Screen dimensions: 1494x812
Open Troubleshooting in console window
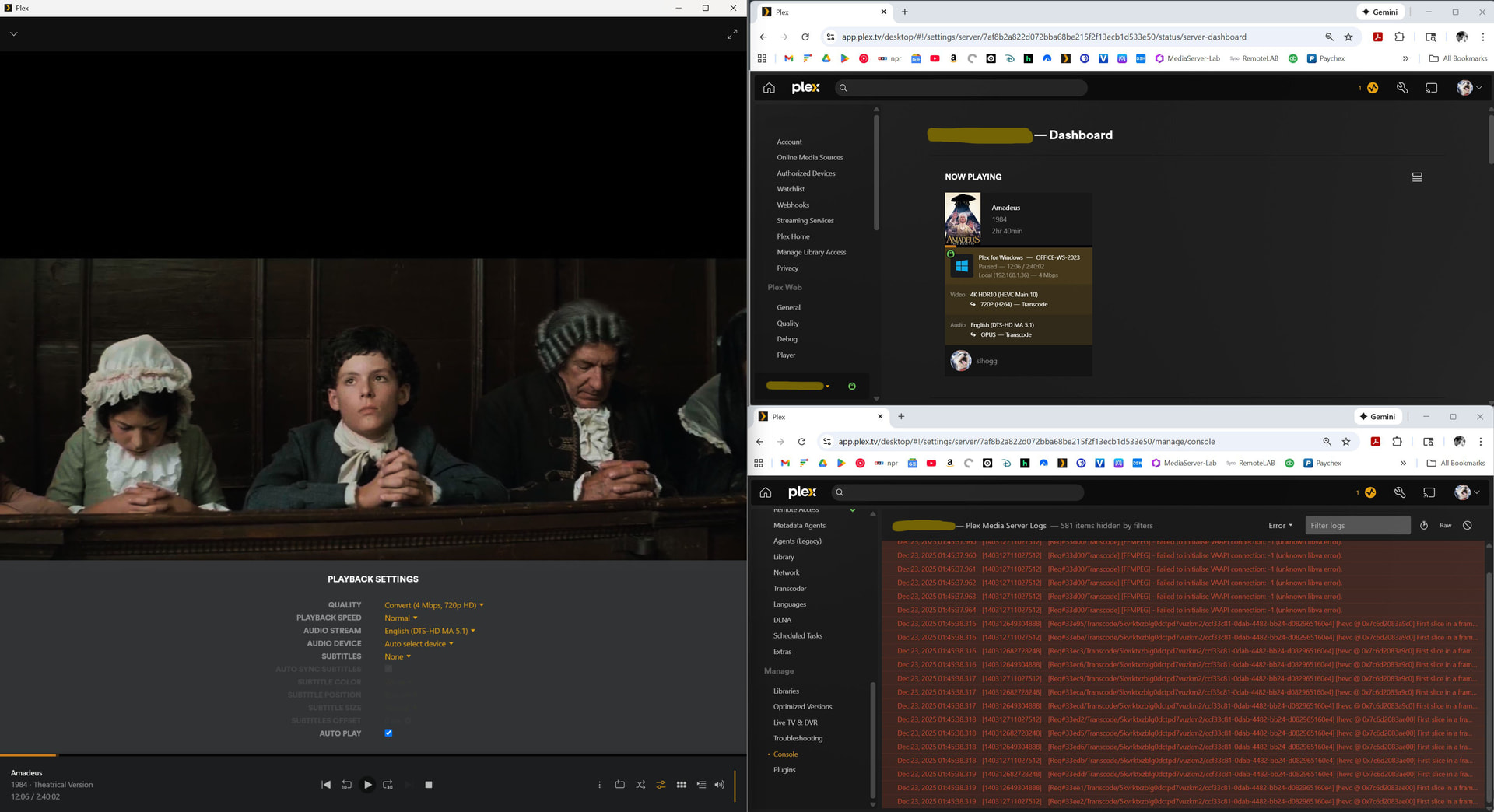pyautogui.click(x=798, y=739)
